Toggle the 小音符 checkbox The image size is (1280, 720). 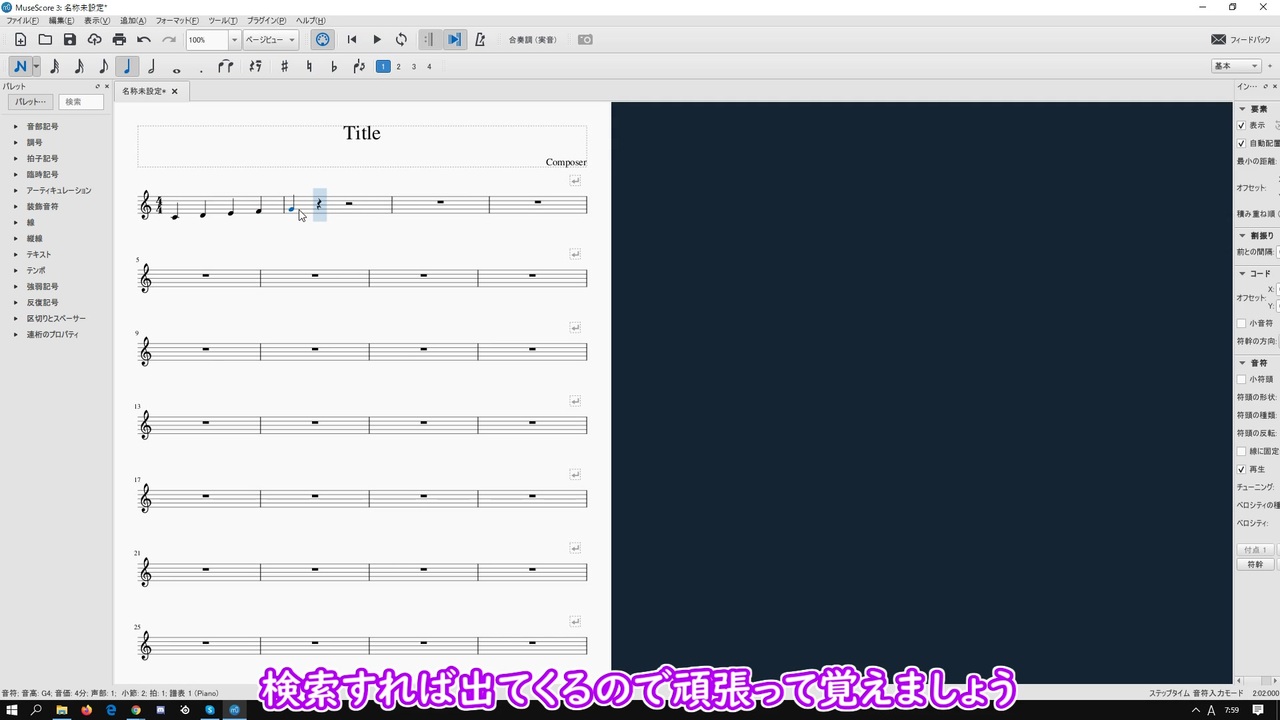[1241, 324]
